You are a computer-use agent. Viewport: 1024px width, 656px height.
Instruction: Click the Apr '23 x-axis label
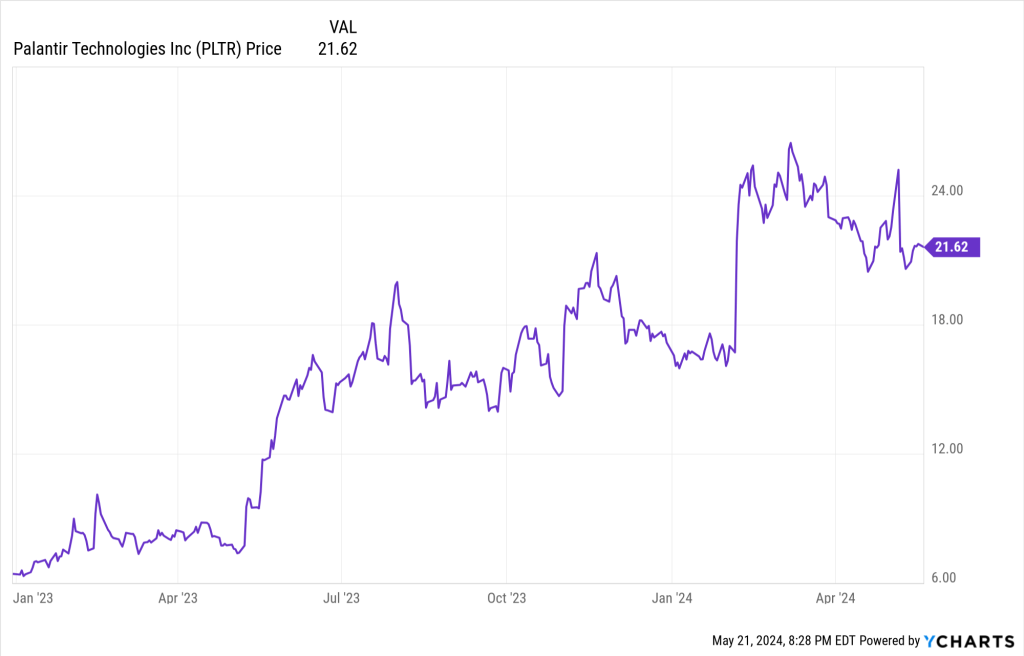click(x=177, y=599)
